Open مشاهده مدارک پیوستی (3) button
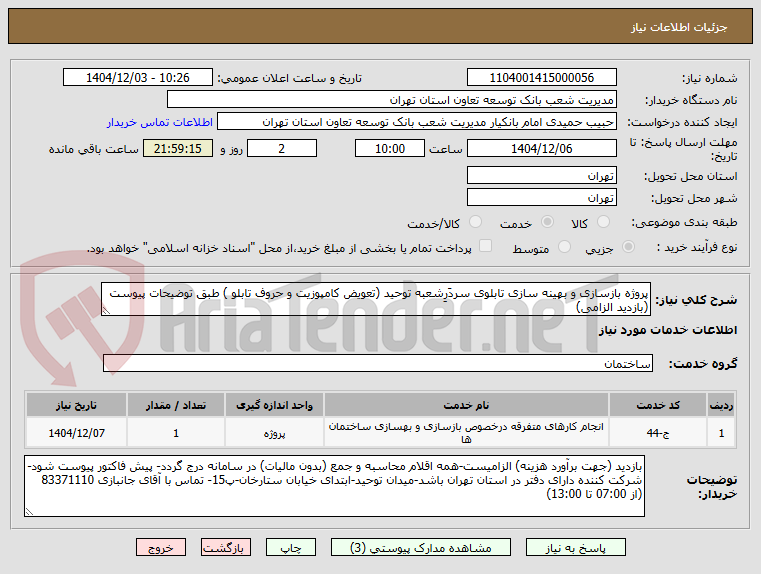Screen dimensions: 761x574 (420, 547)
